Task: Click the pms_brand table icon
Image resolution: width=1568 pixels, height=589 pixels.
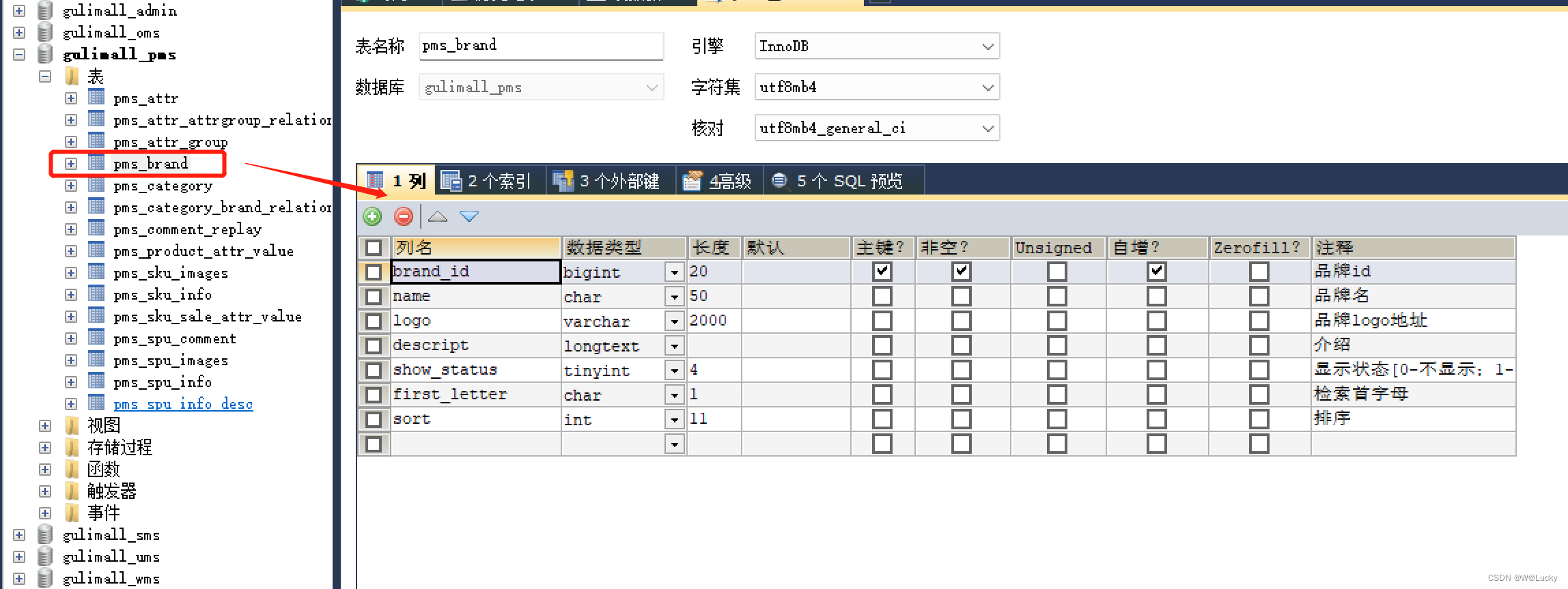Action: 96,163
